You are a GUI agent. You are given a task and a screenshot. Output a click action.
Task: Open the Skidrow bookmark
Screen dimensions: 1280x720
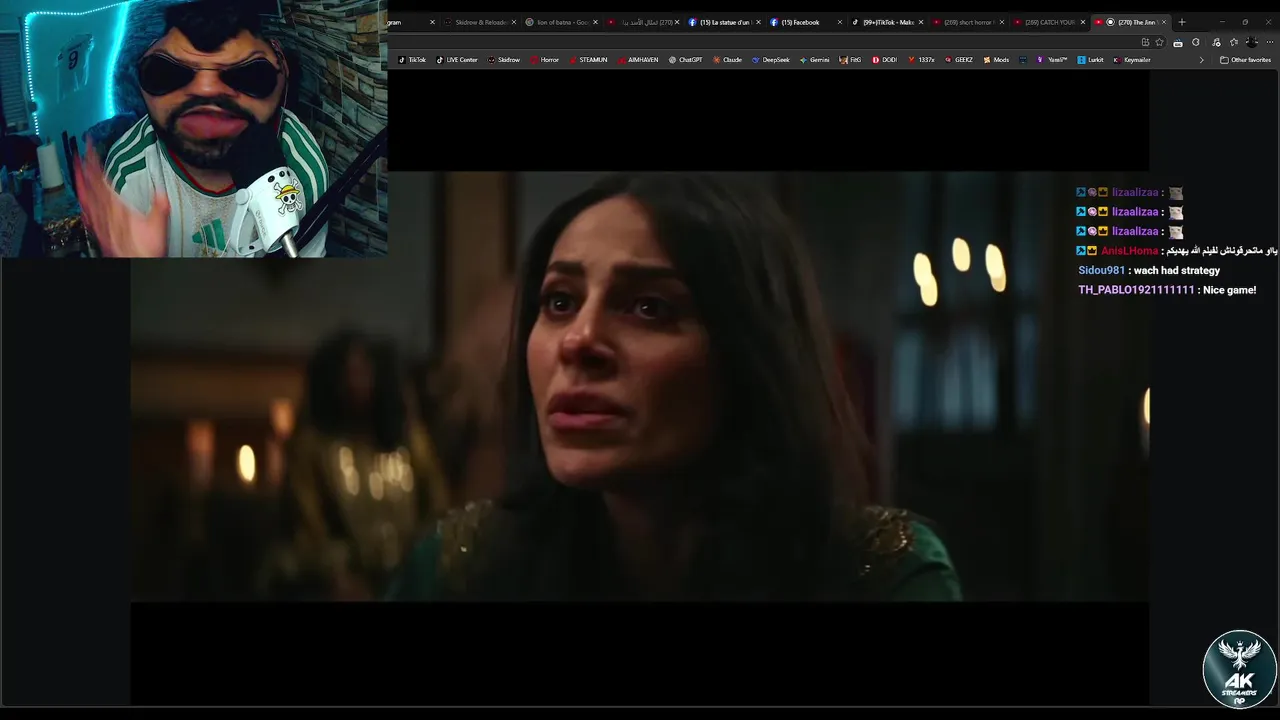click(x=504, y=60)
